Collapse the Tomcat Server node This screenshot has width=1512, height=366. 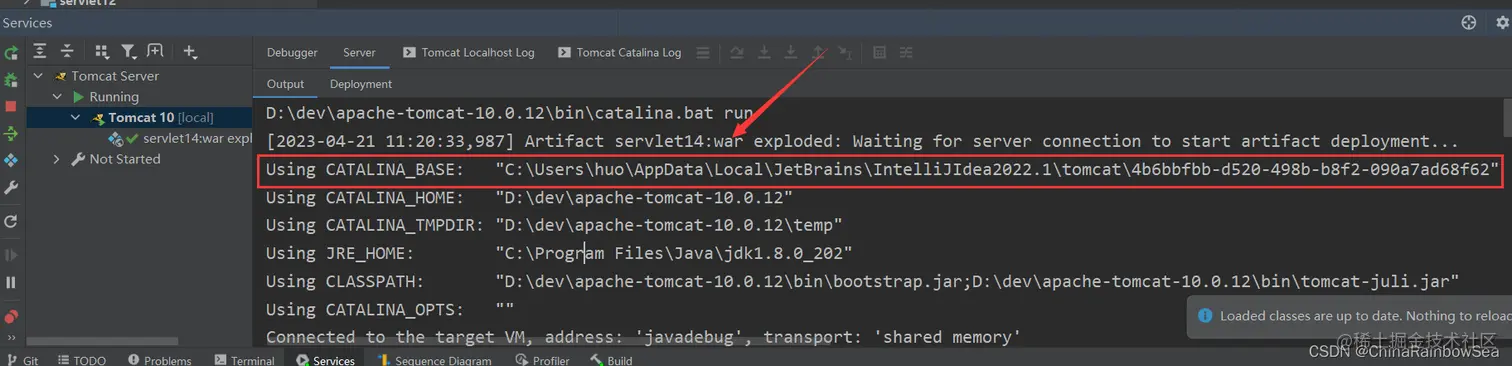[39, 76]
